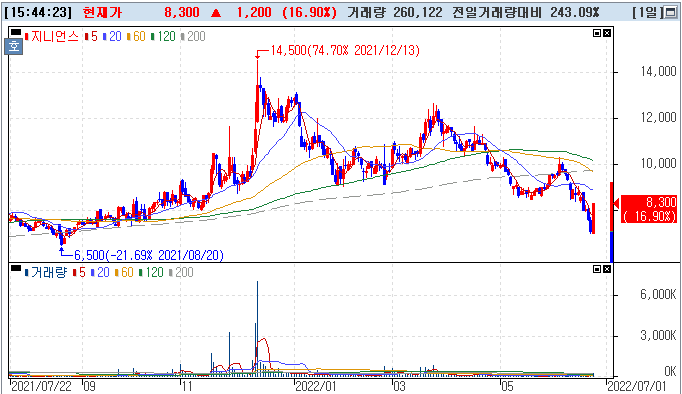Click the 2022/01 date axis label
The height and width of the screenshot is (394, 682).
point(316,386)
